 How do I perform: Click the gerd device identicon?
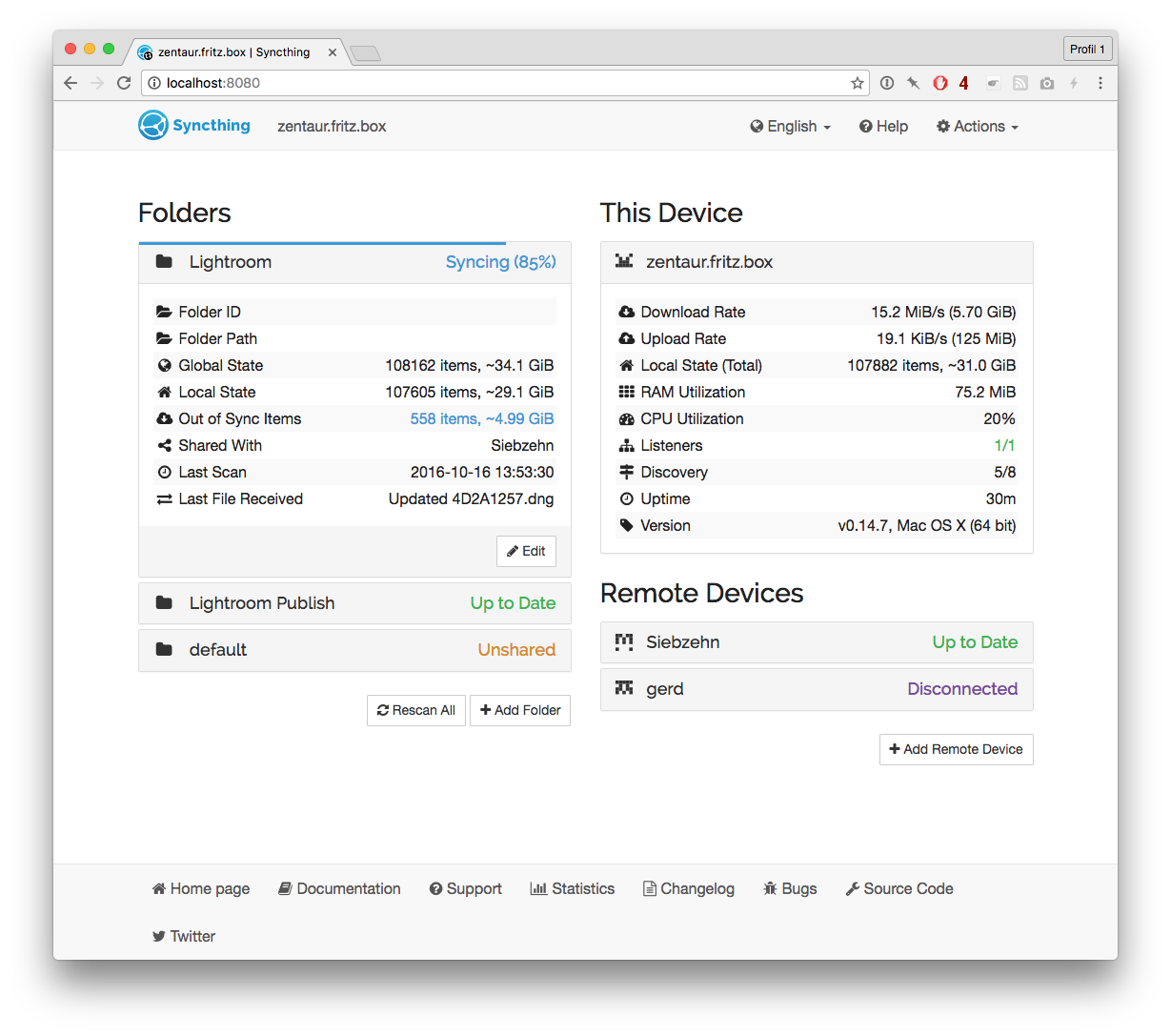coord(624,688)
